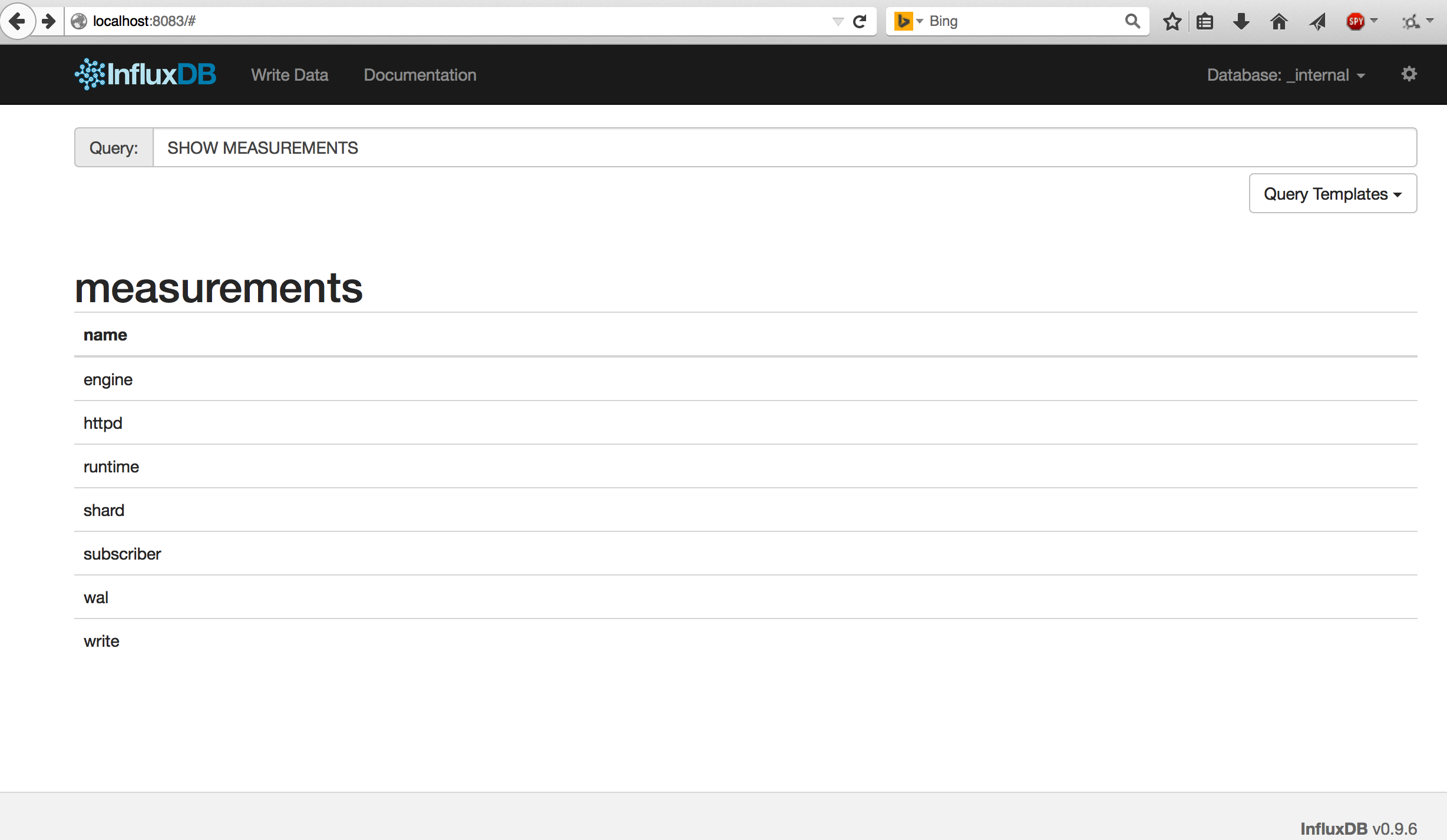Expand the Database: _internal dropdown
The image size is (1447, 840).
(1286, 75)
